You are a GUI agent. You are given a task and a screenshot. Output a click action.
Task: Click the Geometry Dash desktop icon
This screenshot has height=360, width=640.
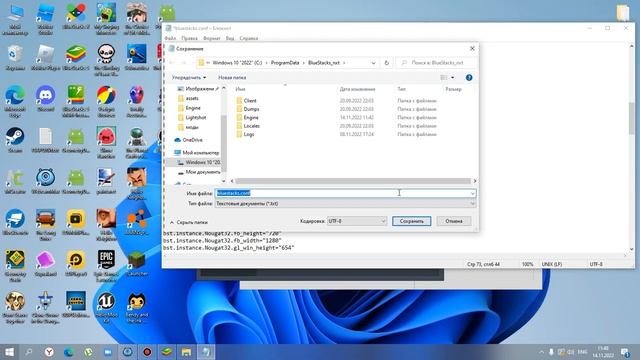(x=15, y=265)
